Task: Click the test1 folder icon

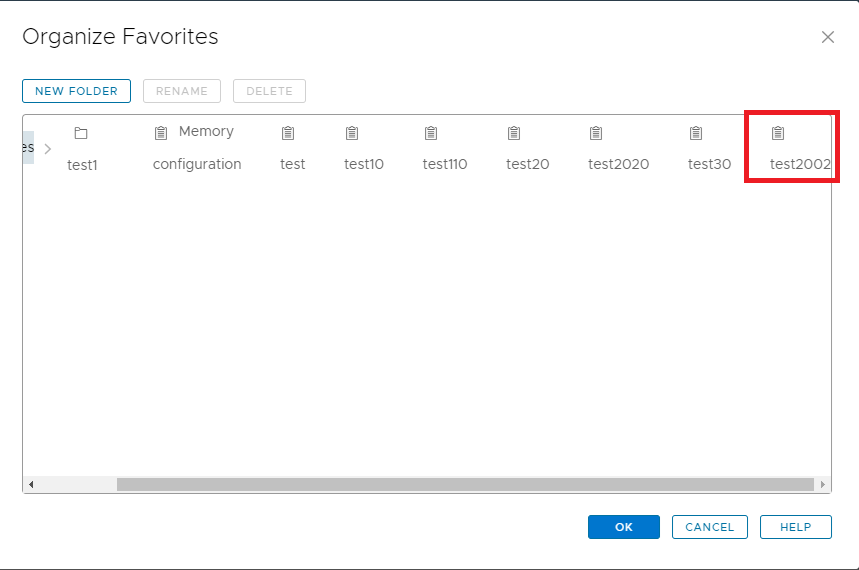Action: point(81,133)
